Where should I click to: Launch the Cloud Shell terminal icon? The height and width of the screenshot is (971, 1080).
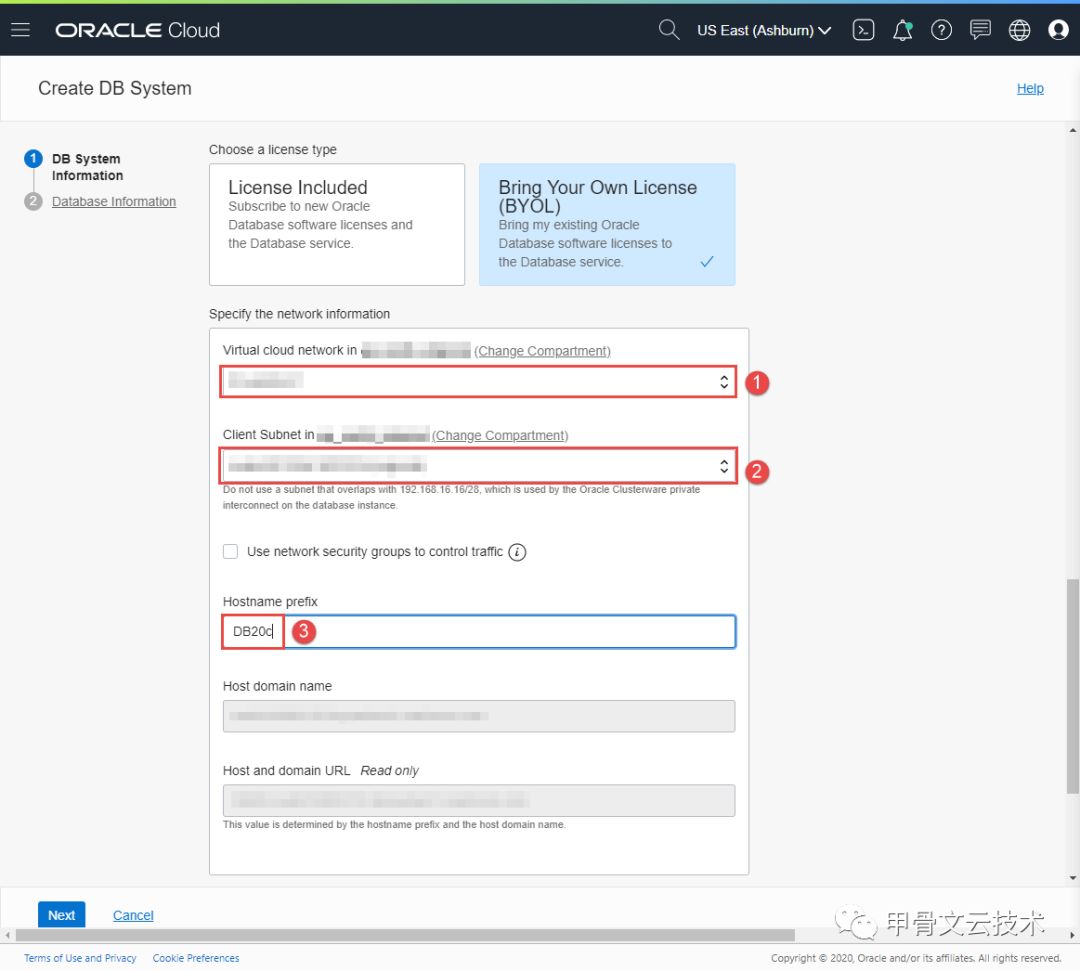(x=863, y=30)
